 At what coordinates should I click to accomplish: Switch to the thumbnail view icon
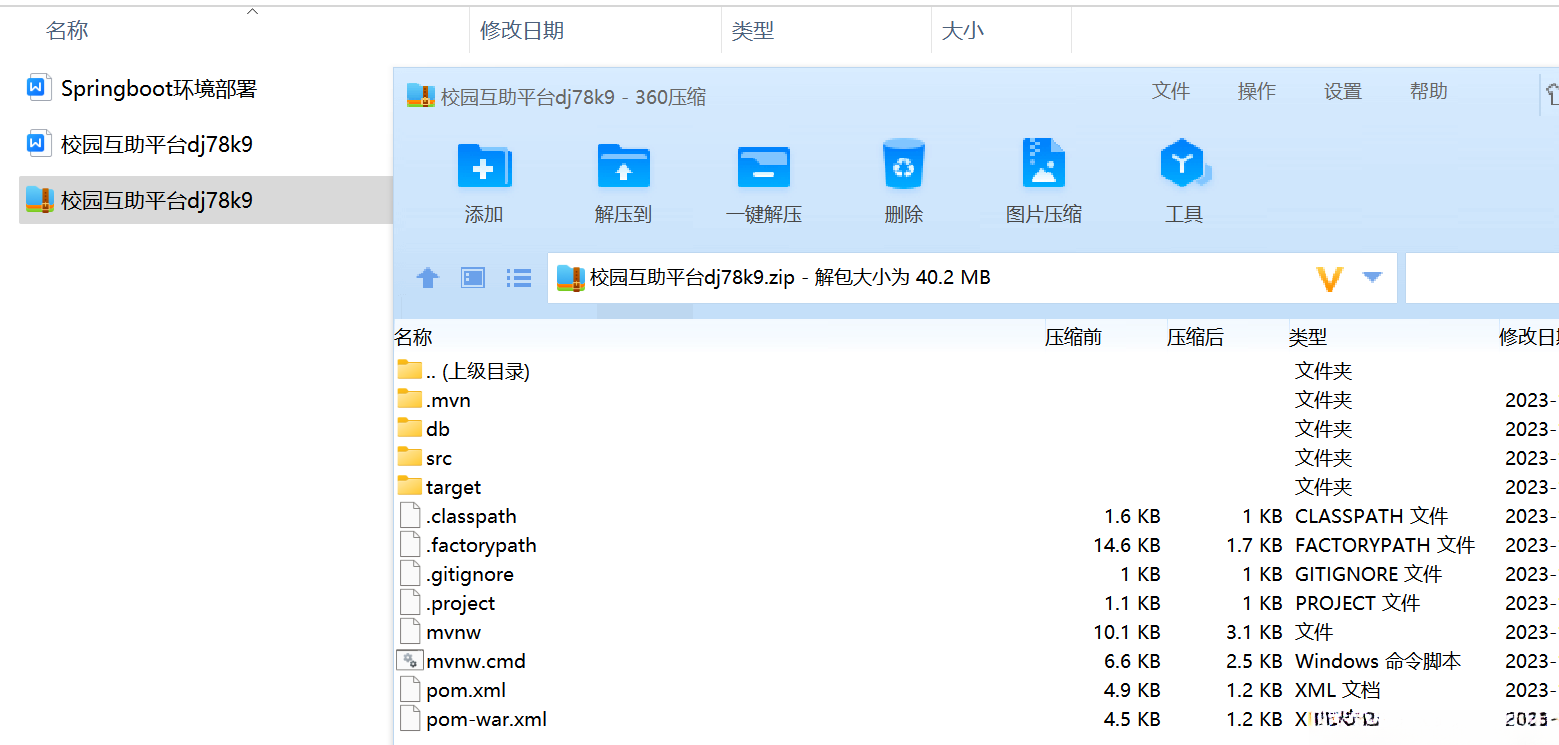pyautogui.click(x=473, y=278)
